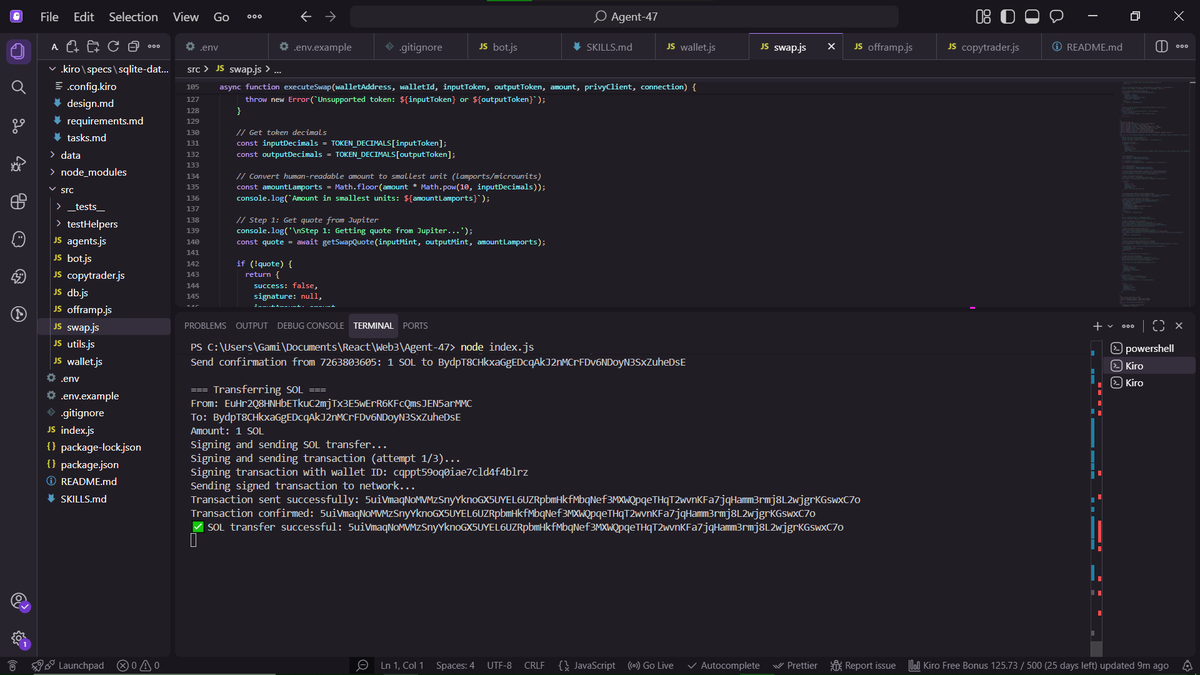Screen dimensions: 1200x675
Task: Close the terminal panel
Action: pos(1179,326)
